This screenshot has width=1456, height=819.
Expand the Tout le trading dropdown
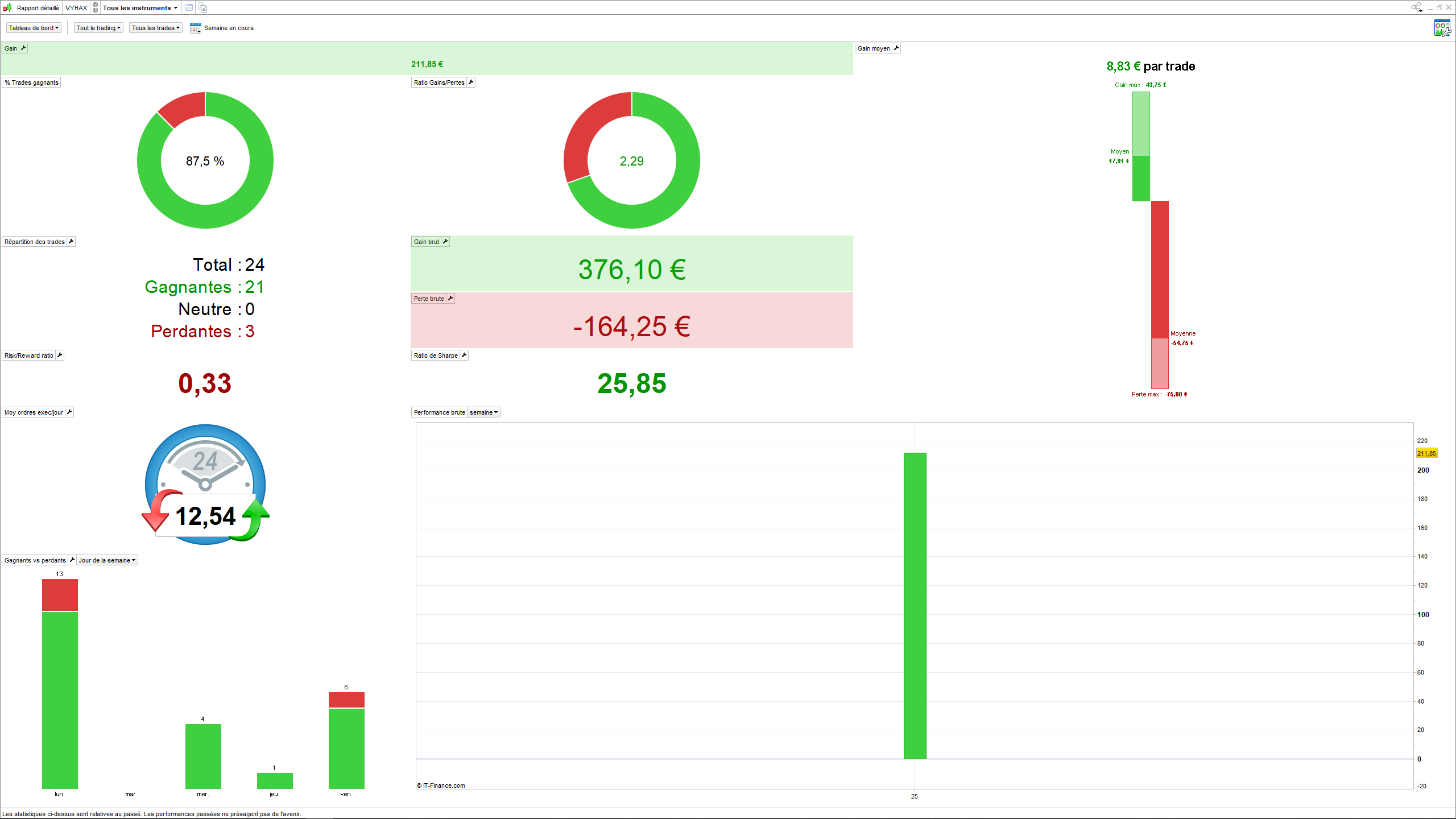coord(98,28)
